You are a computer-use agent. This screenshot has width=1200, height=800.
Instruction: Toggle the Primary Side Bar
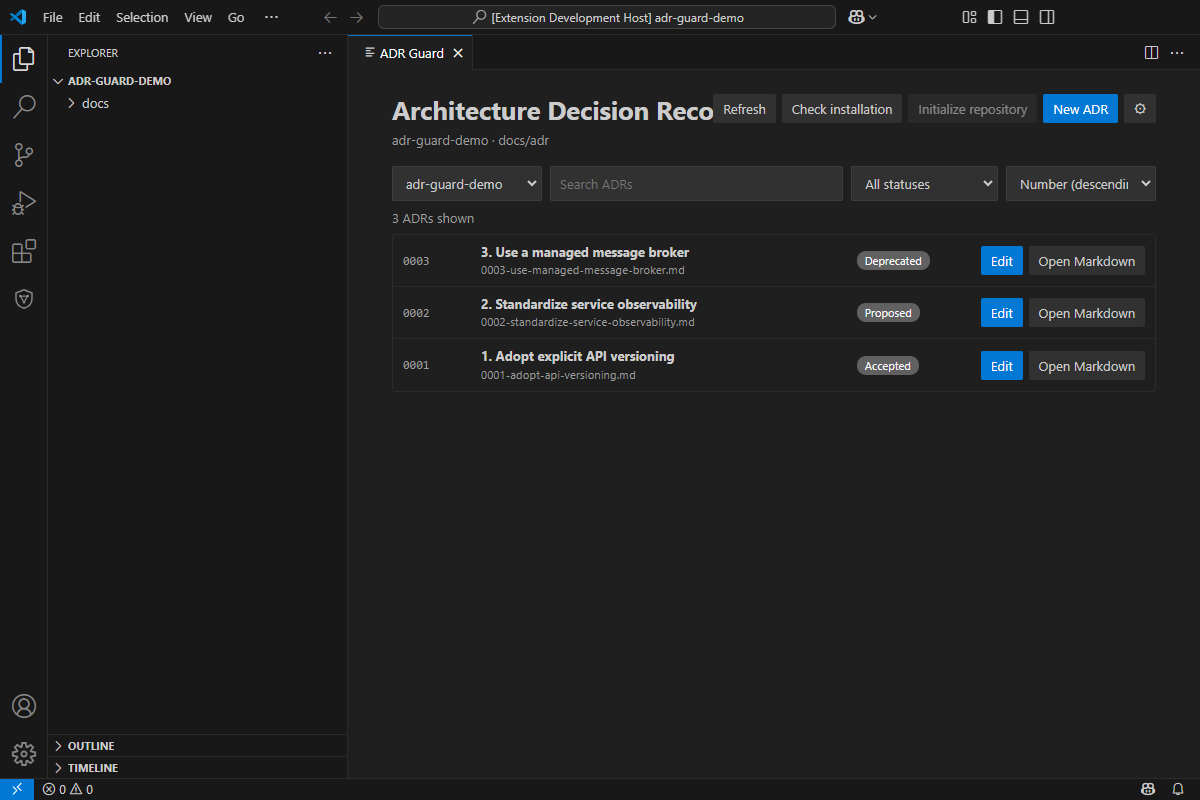(995, 17)
